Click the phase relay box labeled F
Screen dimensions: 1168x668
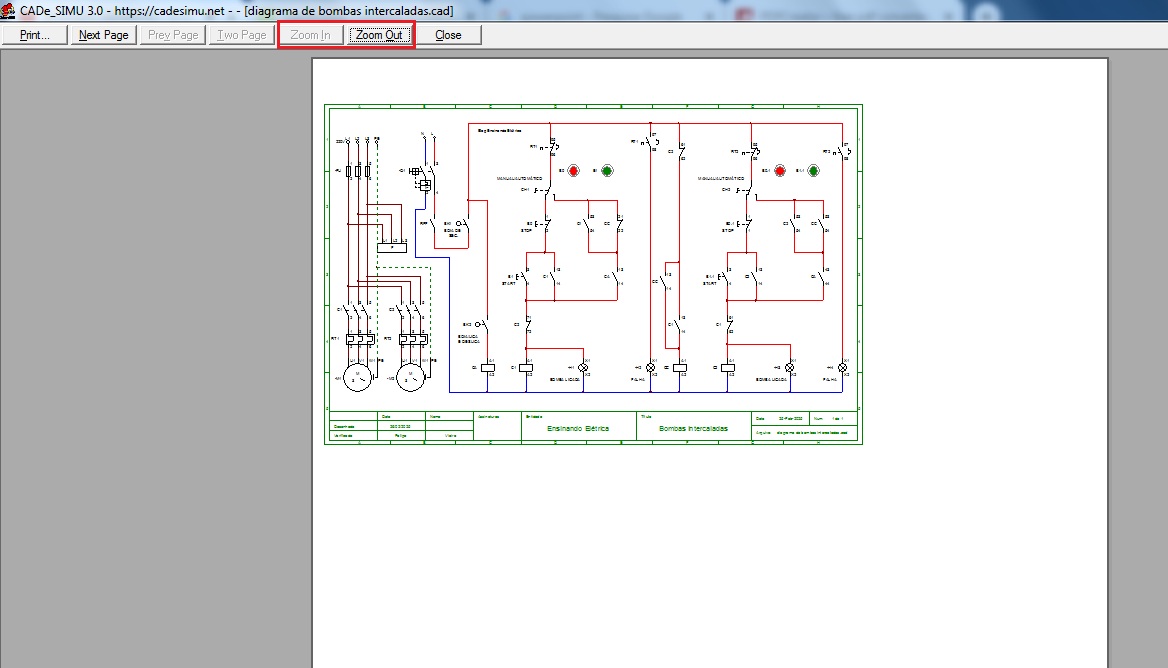pyautogui.click(x=392, y=247)
